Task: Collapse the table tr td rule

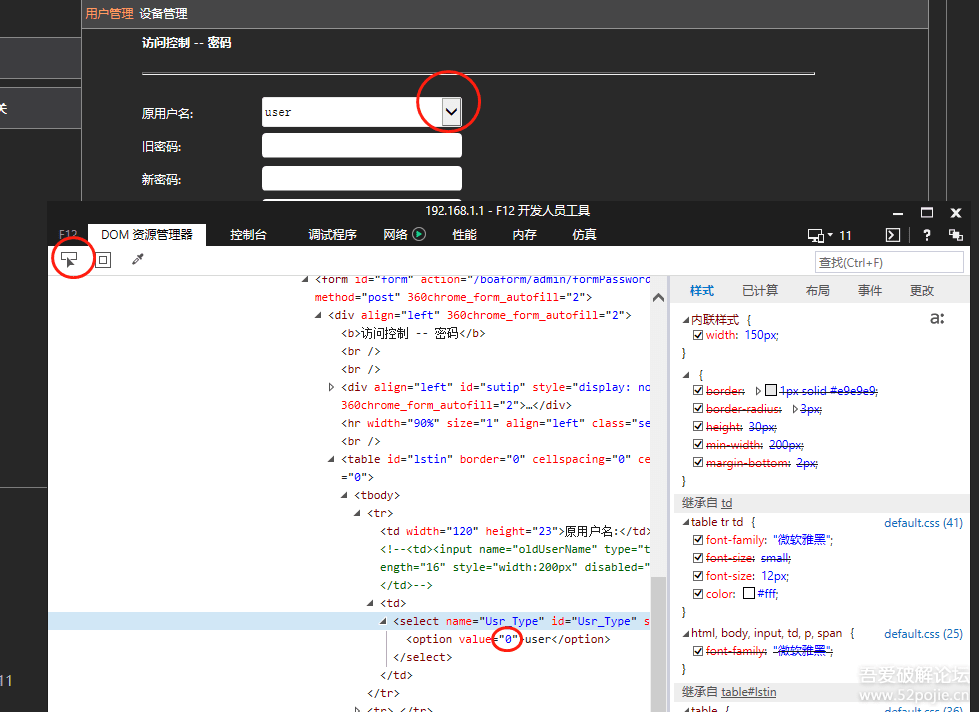Action: coord(686,522)
